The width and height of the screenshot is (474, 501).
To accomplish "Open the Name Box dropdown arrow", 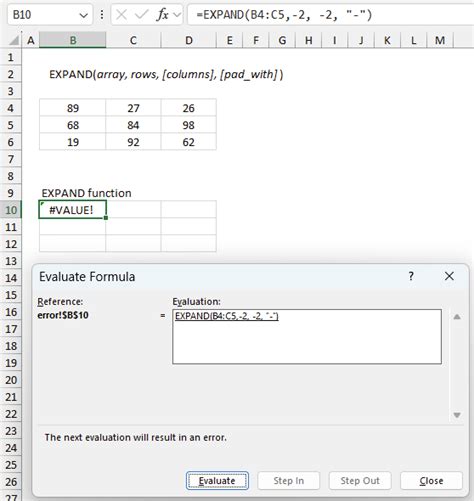I will [x=83, y=15].
